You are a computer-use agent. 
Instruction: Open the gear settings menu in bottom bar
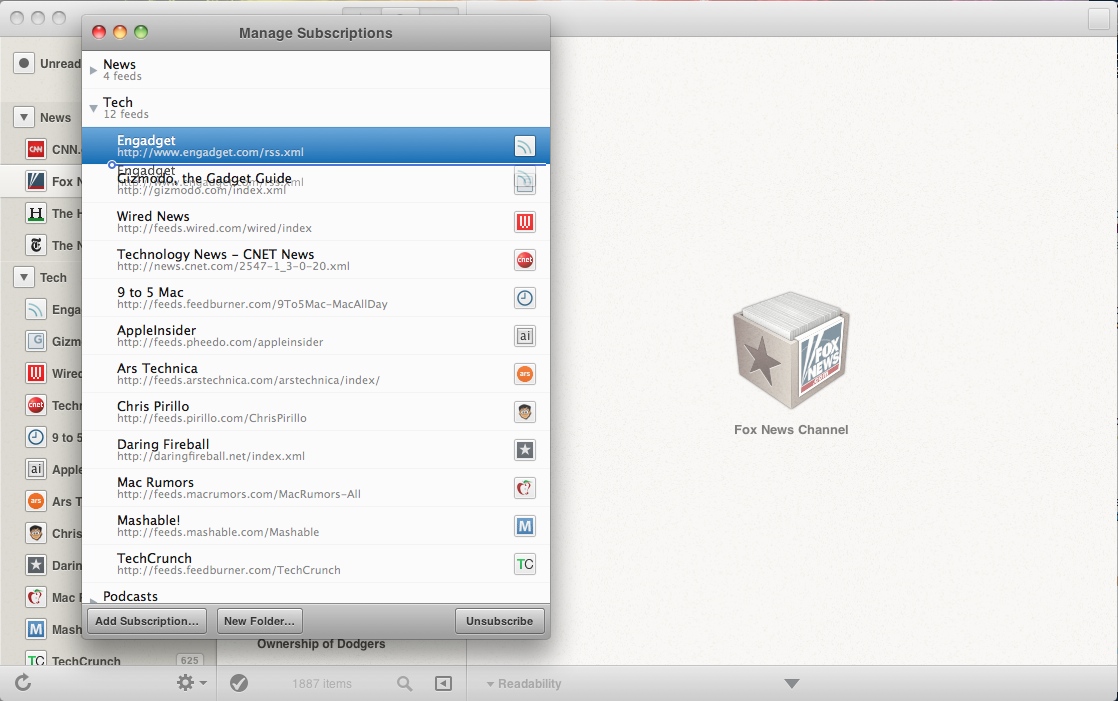(x=191, y=683)
